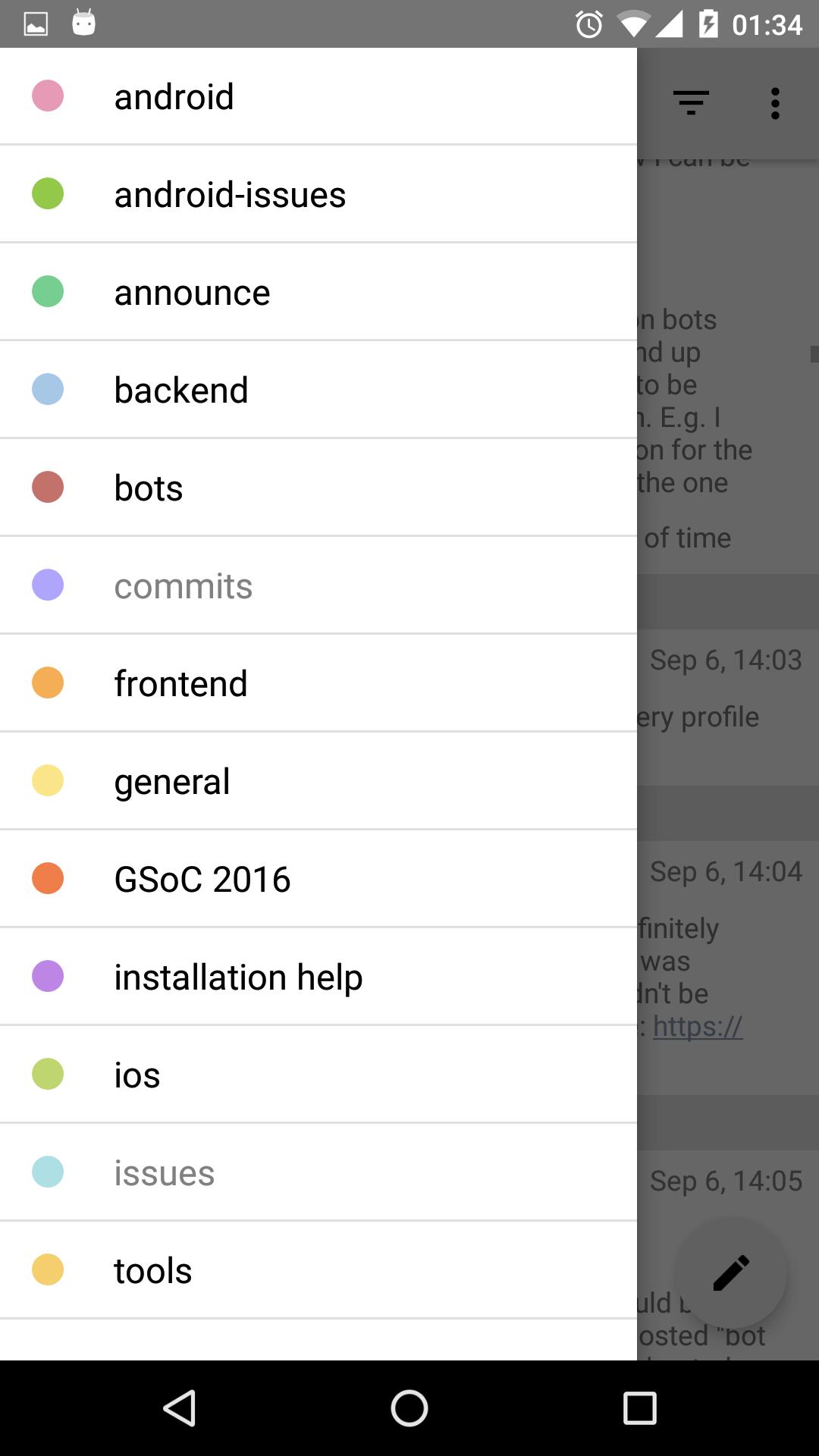
Task: Tap the alarm icon in status bar
Action: (588, 24)
